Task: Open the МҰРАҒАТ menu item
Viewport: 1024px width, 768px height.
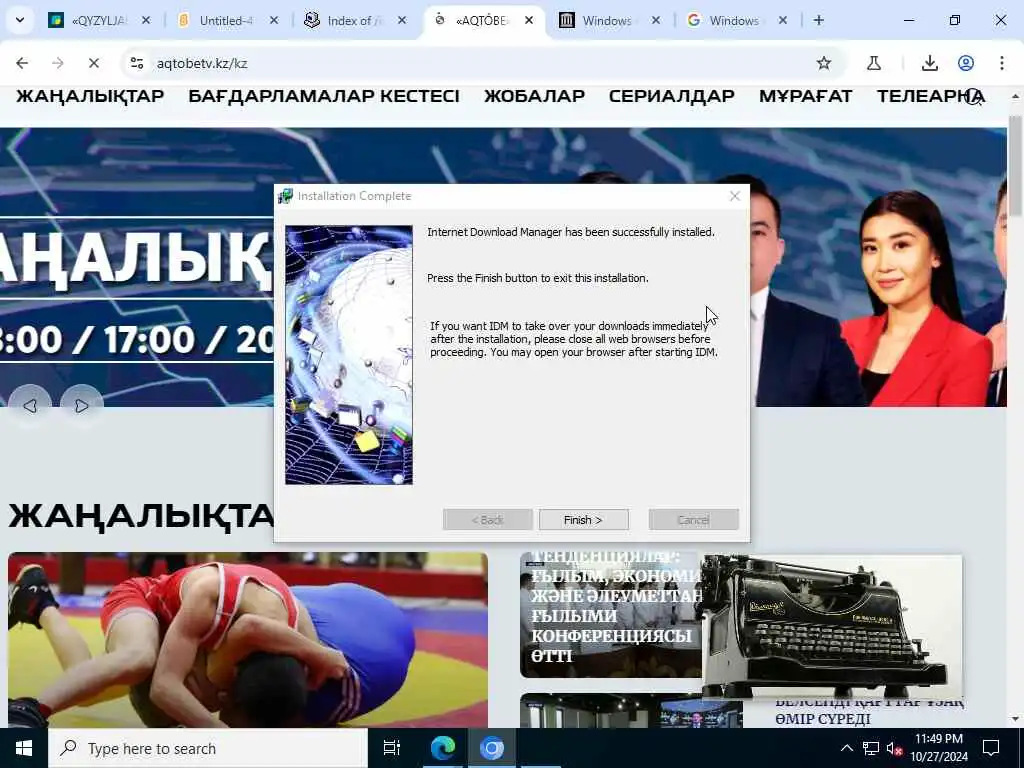Action: pos(805,96)
